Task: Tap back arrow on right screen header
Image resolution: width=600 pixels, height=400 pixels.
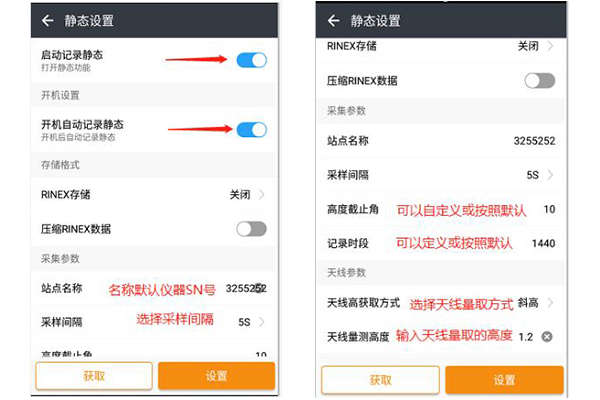Action: [334, 21]
